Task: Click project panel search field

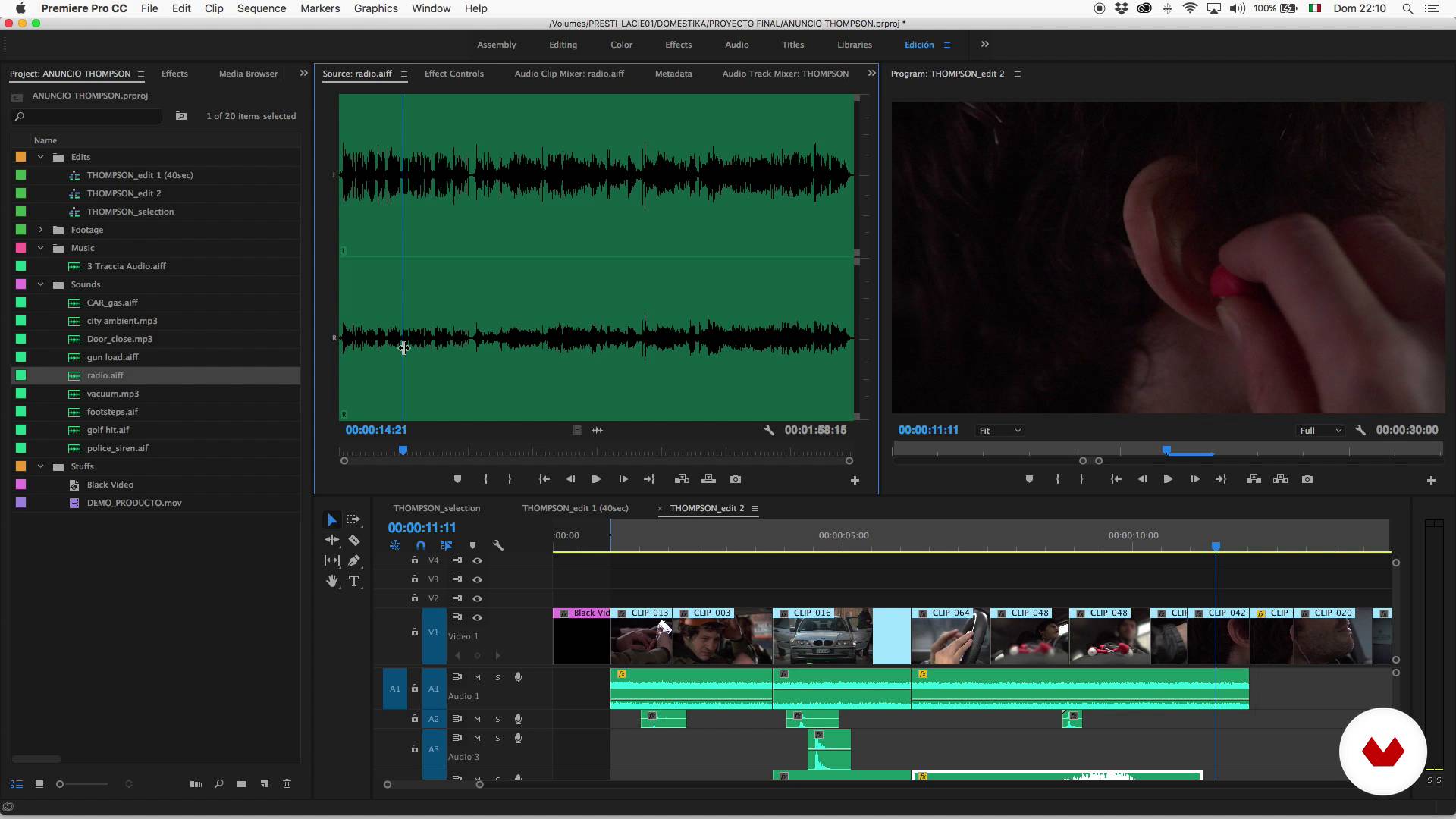Action: (x=87, y=116)
